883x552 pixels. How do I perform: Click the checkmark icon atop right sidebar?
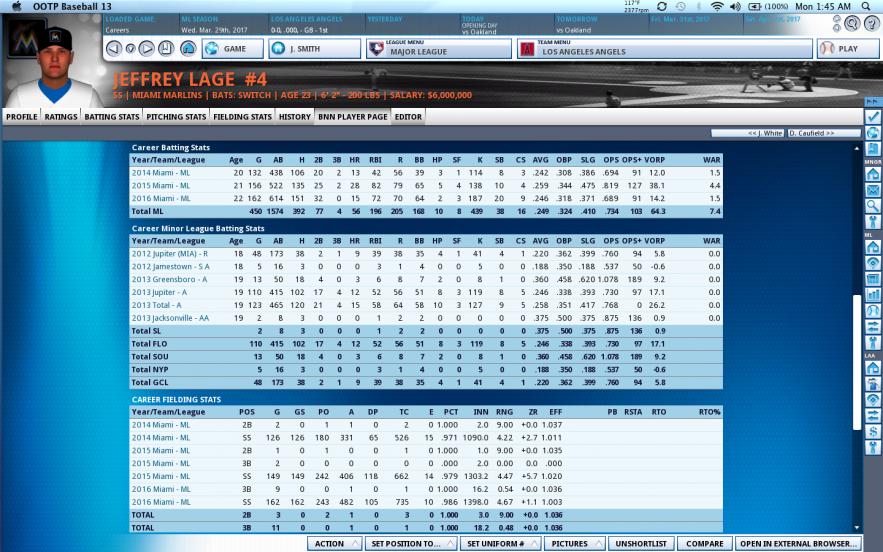[873, 117]
